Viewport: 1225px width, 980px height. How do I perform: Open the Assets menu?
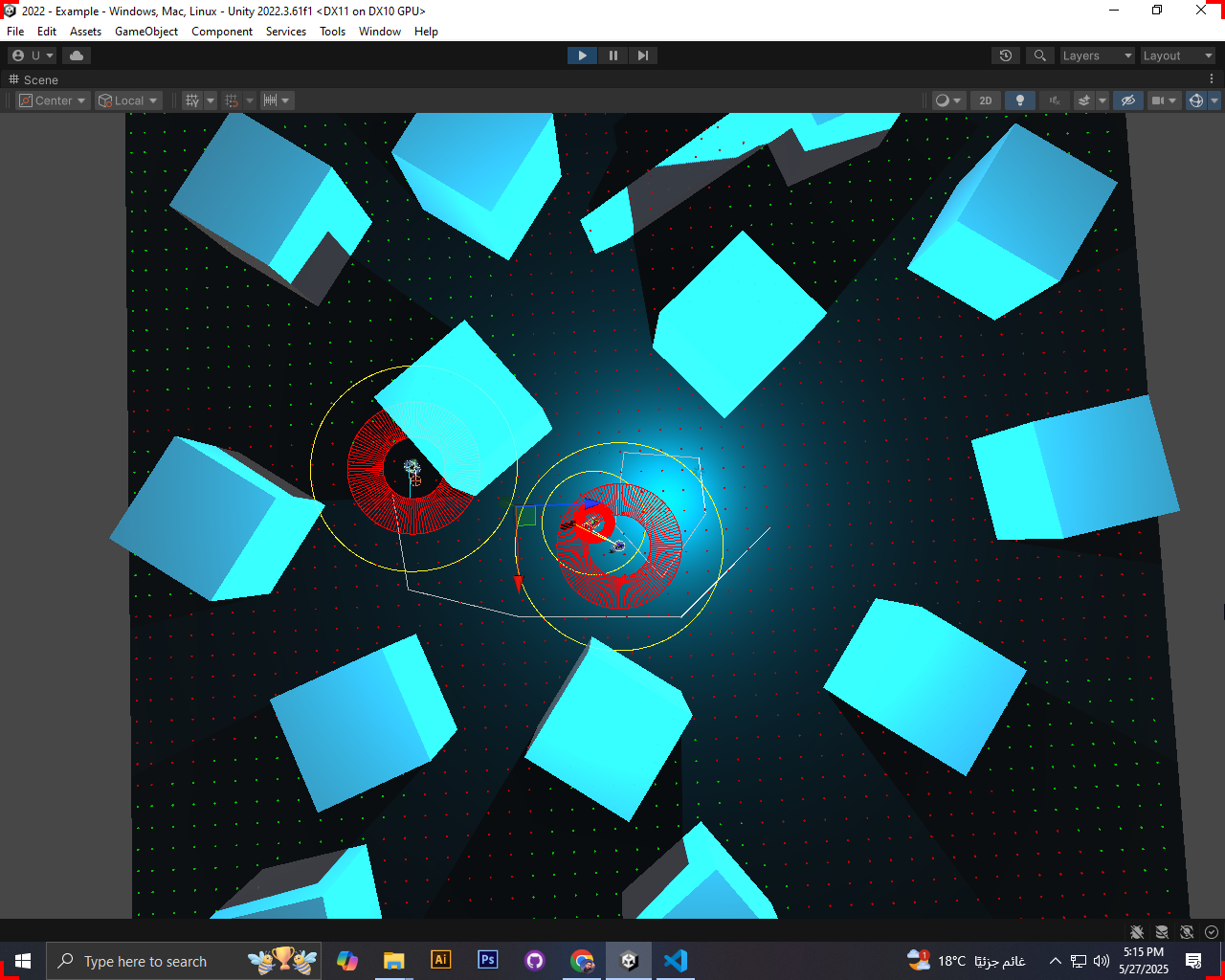85,32
